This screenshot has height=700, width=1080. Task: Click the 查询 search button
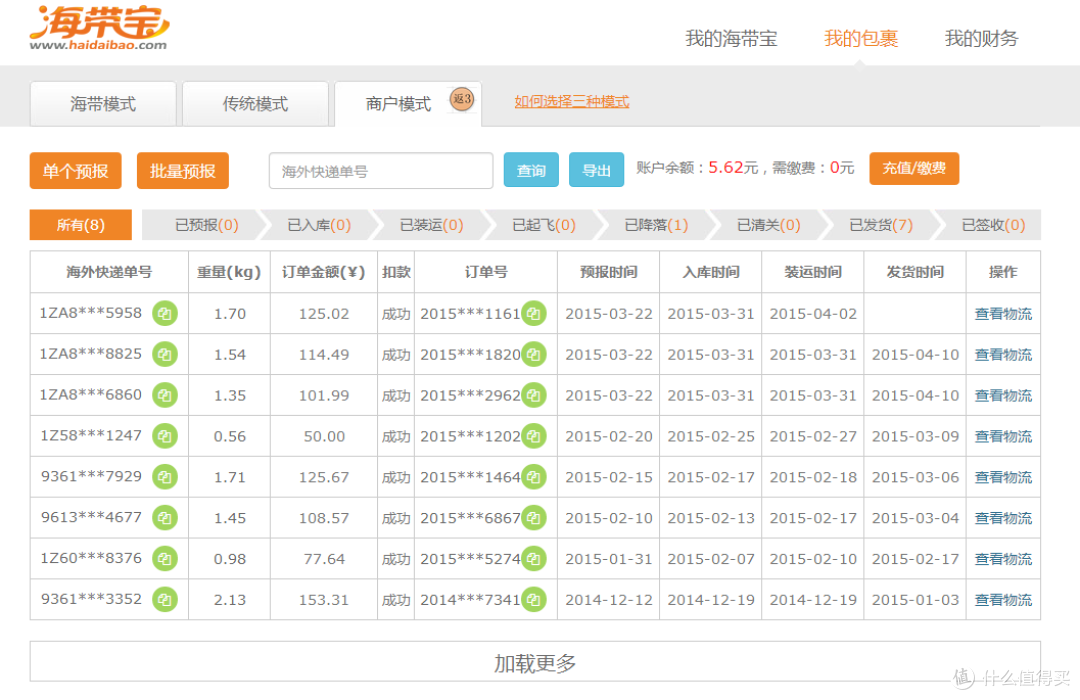(x=531, y=170)
